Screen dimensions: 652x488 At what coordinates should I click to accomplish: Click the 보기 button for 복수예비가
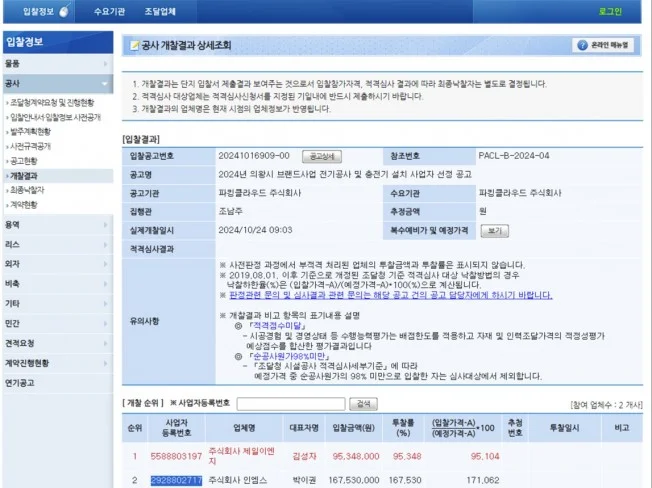point(494,231)
